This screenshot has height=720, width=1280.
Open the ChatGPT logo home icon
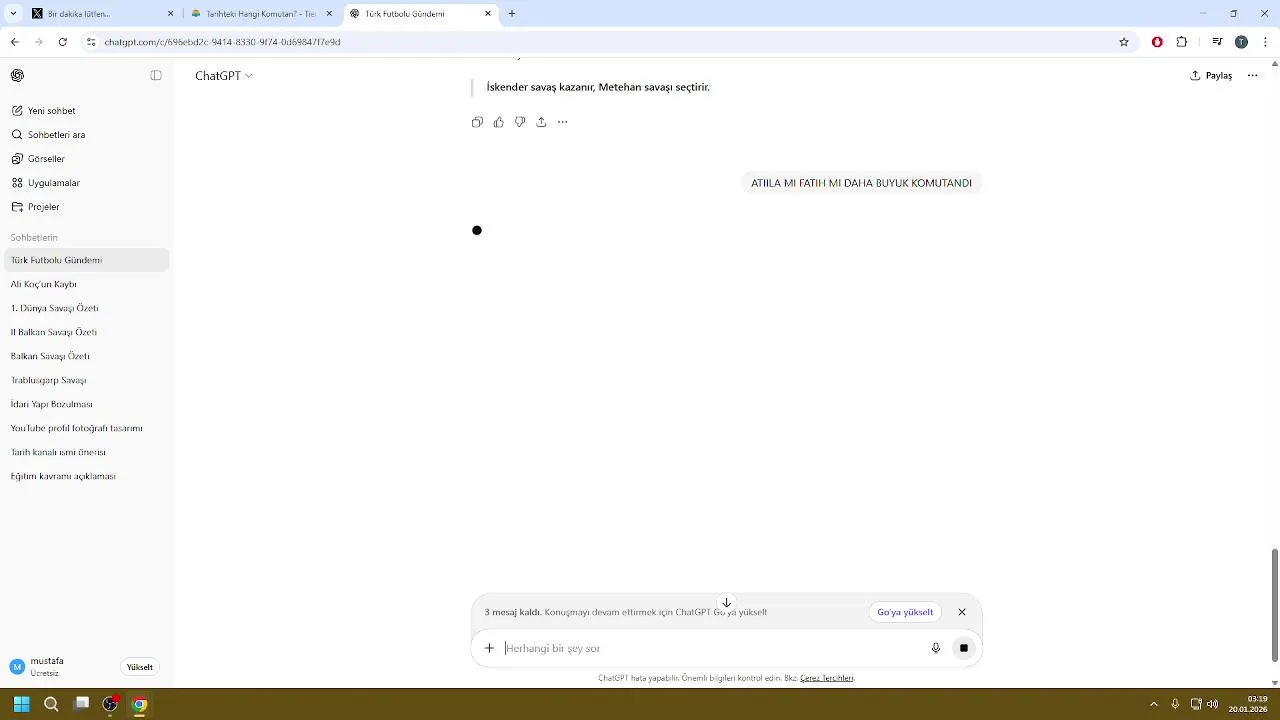click(17, 75)
